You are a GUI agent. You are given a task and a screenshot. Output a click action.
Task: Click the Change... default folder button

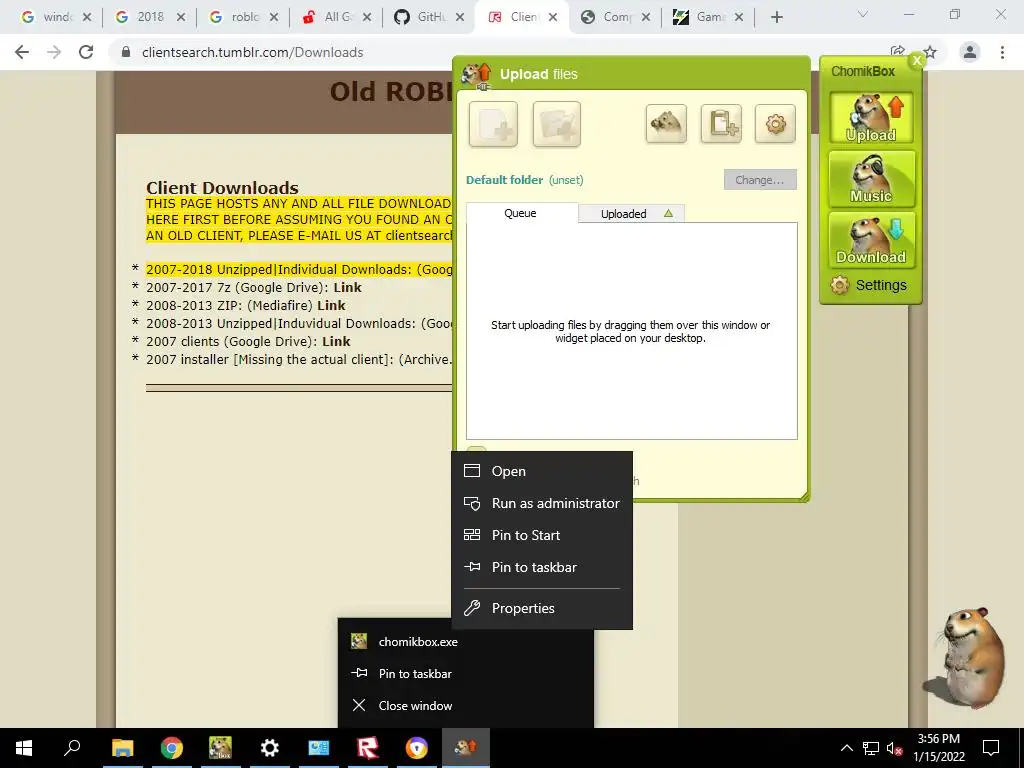(x=760, y=180)
